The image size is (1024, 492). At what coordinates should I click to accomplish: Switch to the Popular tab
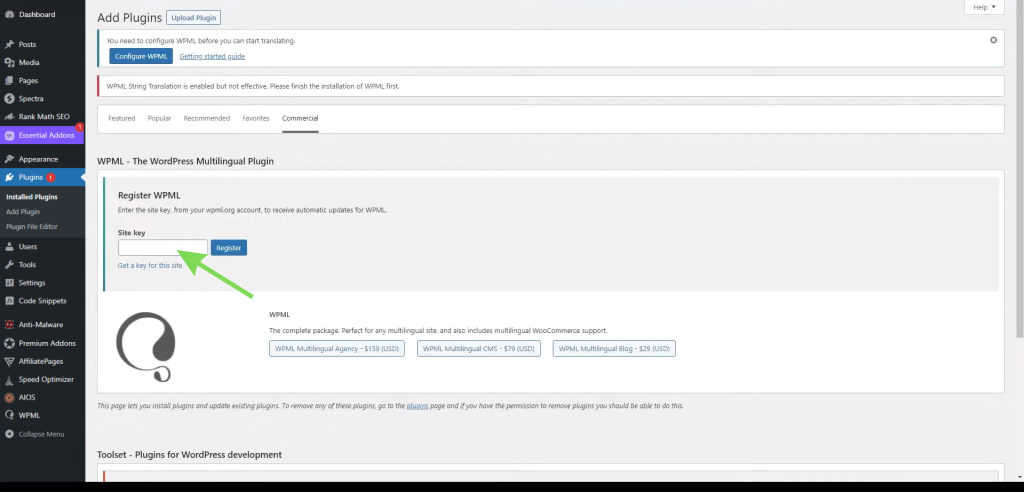coord(159,118)
